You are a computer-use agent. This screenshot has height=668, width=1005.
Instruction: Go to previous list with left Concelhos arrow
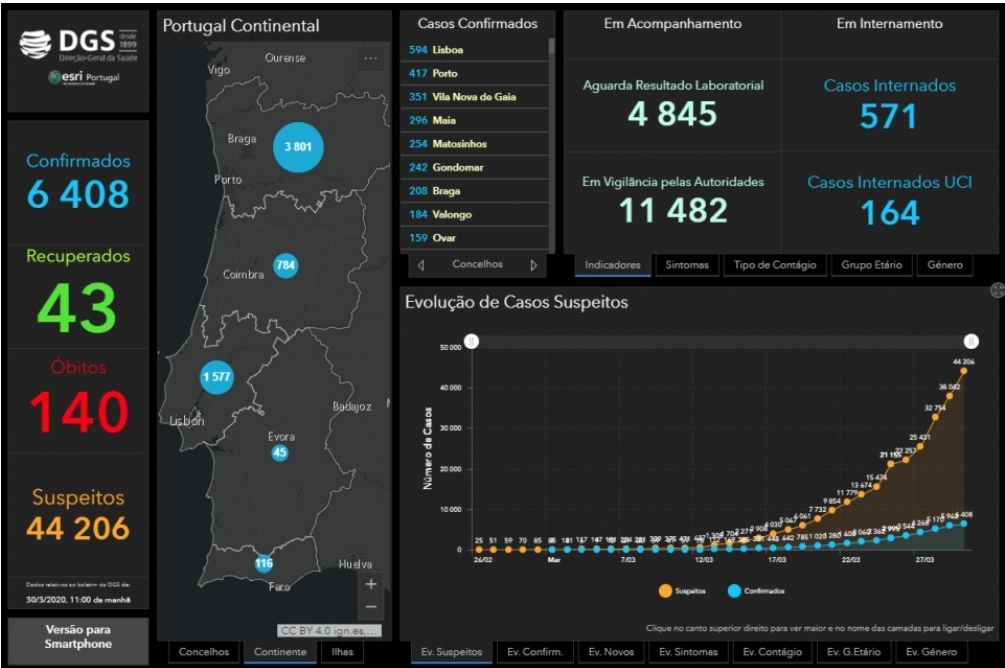tap(421, 265)
